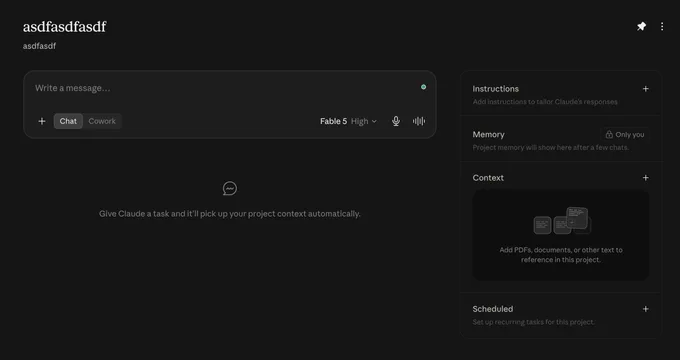This screenshot has height=360, width=680.
Task: Switch to Chat mode
Action: point(68,121)
